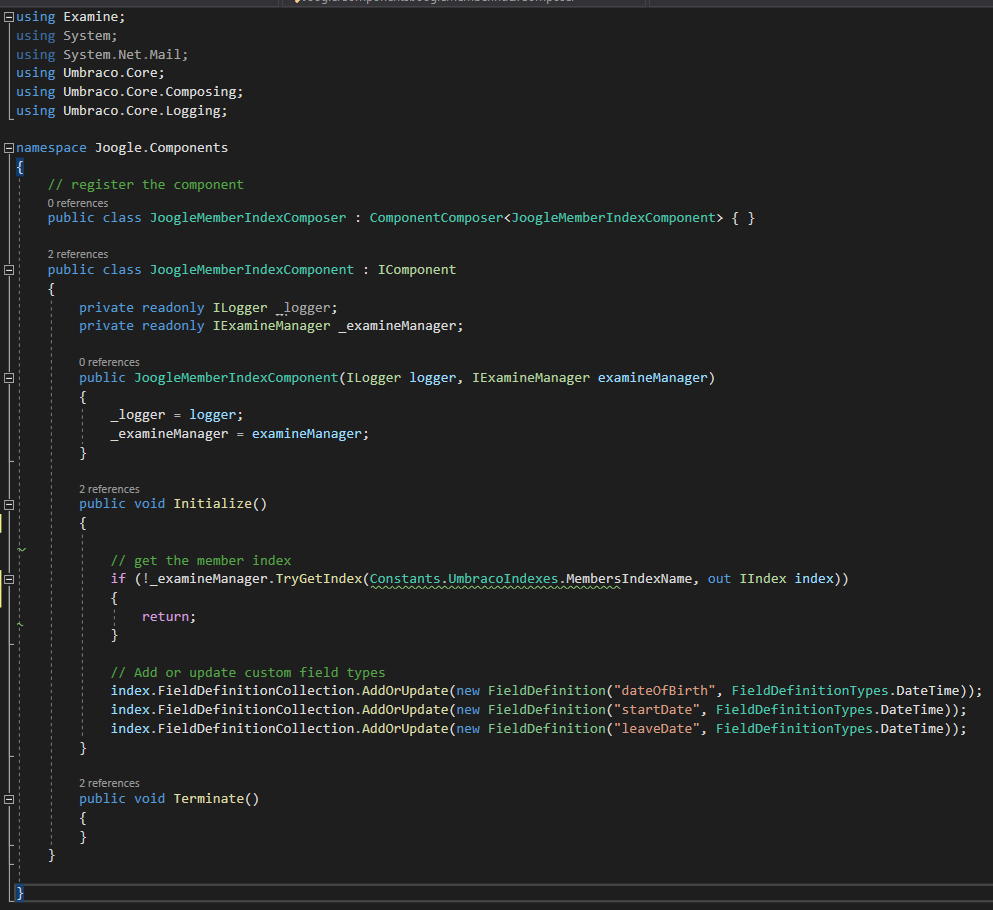Screen dimensions: 993x910
Task: Click the "leaveDate" string literal
Action: [x=657, y=729]
